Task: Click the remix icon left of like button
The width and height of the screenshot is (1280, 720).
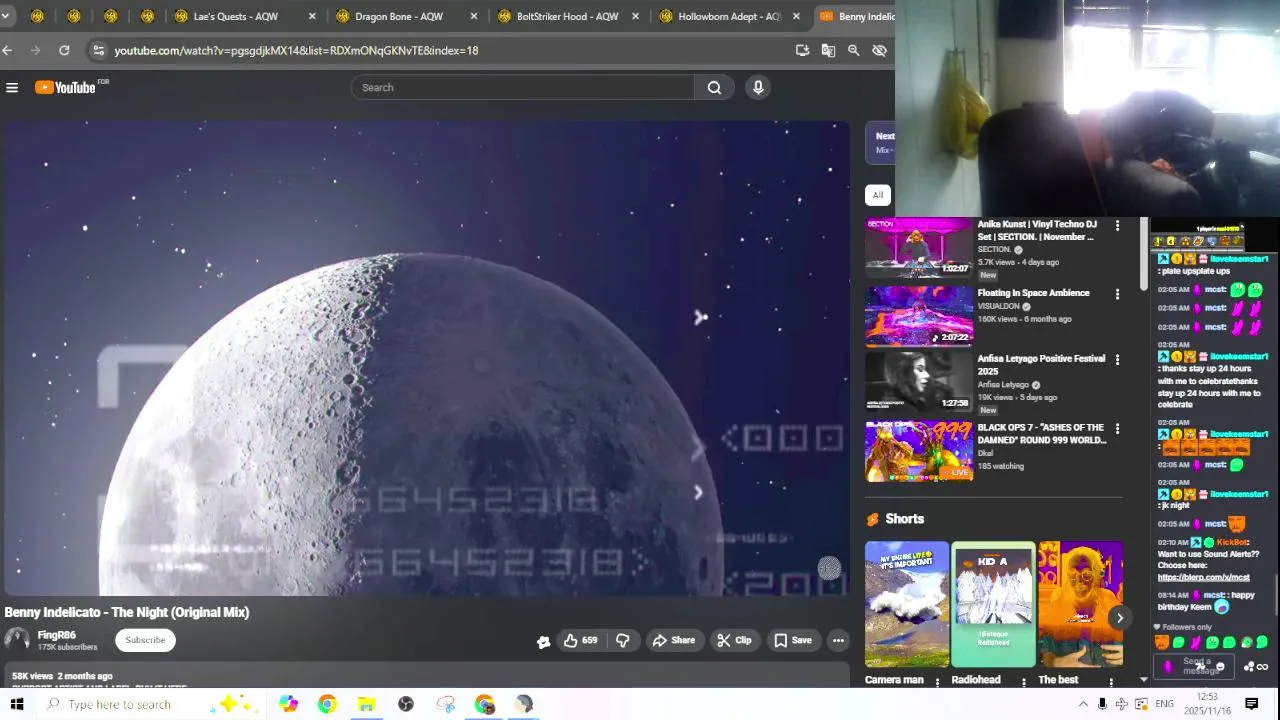Action: (x=543, y=642)
